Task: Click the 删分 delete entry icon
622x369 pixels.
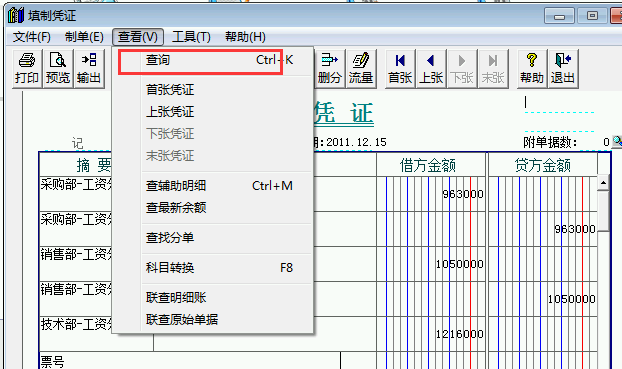Action: [x=329, y=68]
